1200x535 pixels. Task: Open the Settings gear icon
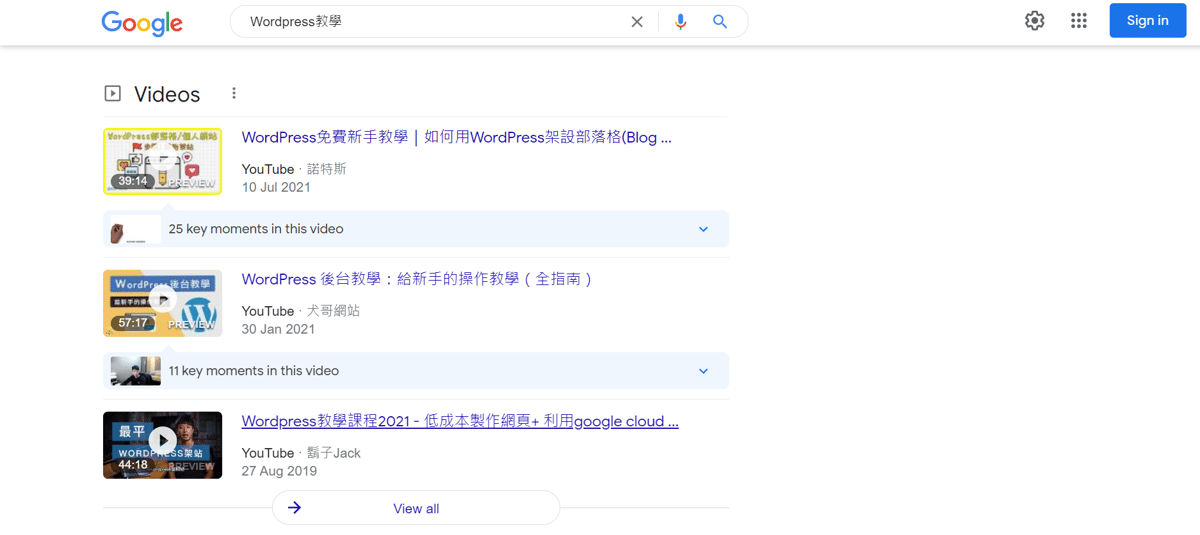[1035, 21]
